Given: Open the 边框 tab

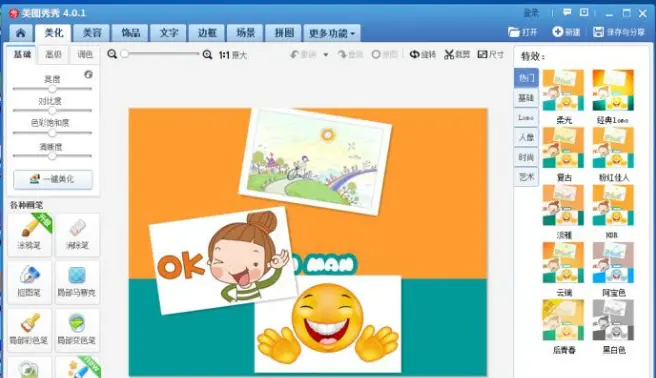Looking at the screenshot, I should (x=207, y=33).
